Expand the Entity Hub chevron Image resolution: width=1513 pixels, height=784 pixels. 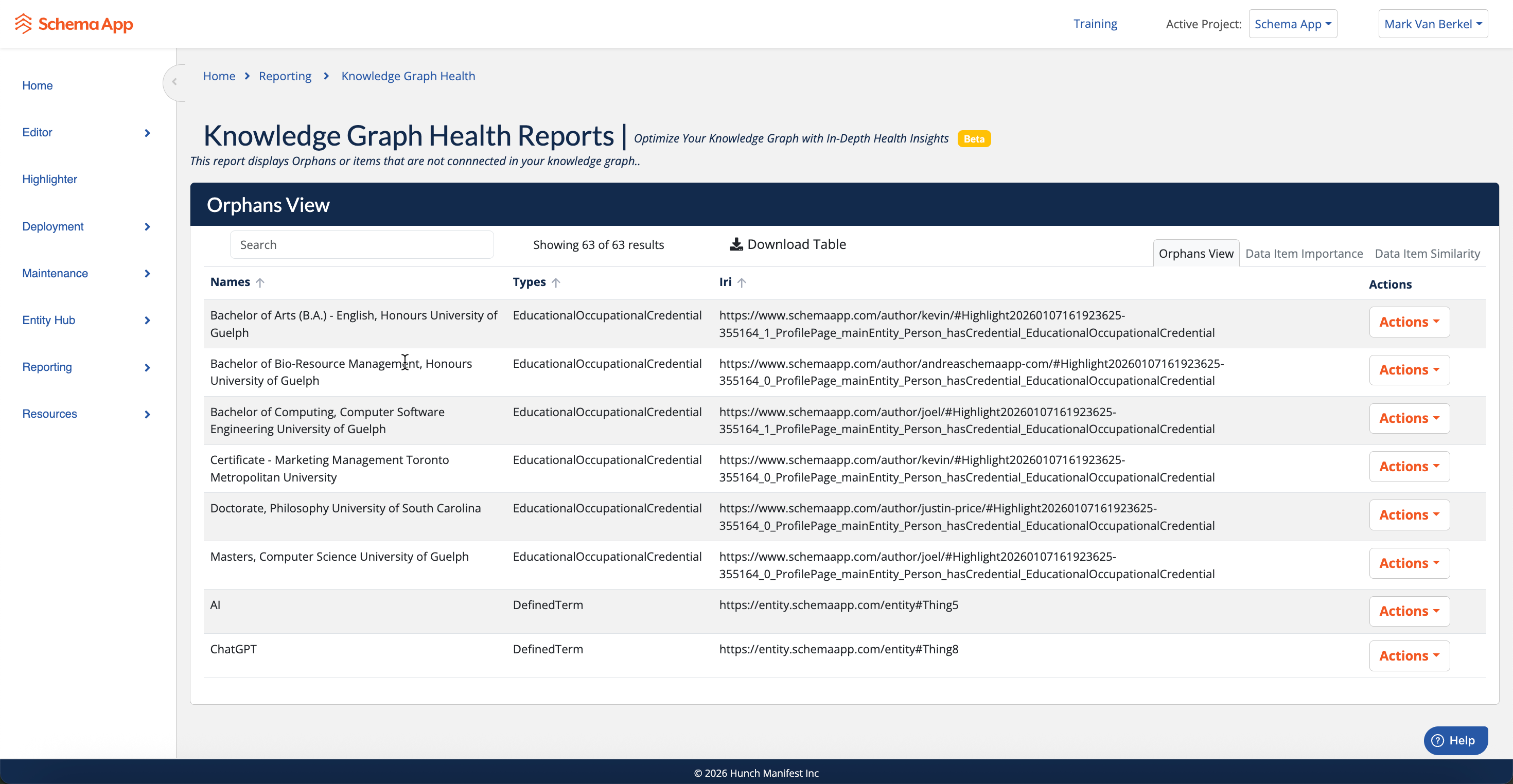coord(147,320)
